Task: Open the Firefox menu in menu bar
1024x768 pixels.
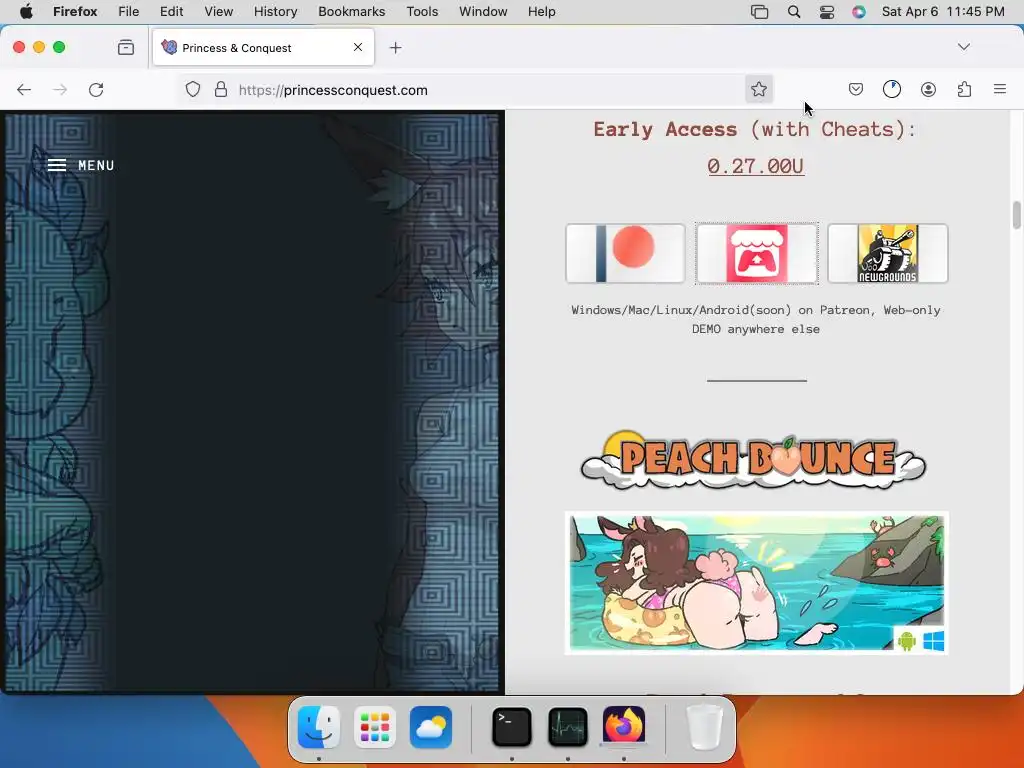Action: coord(75,12)
